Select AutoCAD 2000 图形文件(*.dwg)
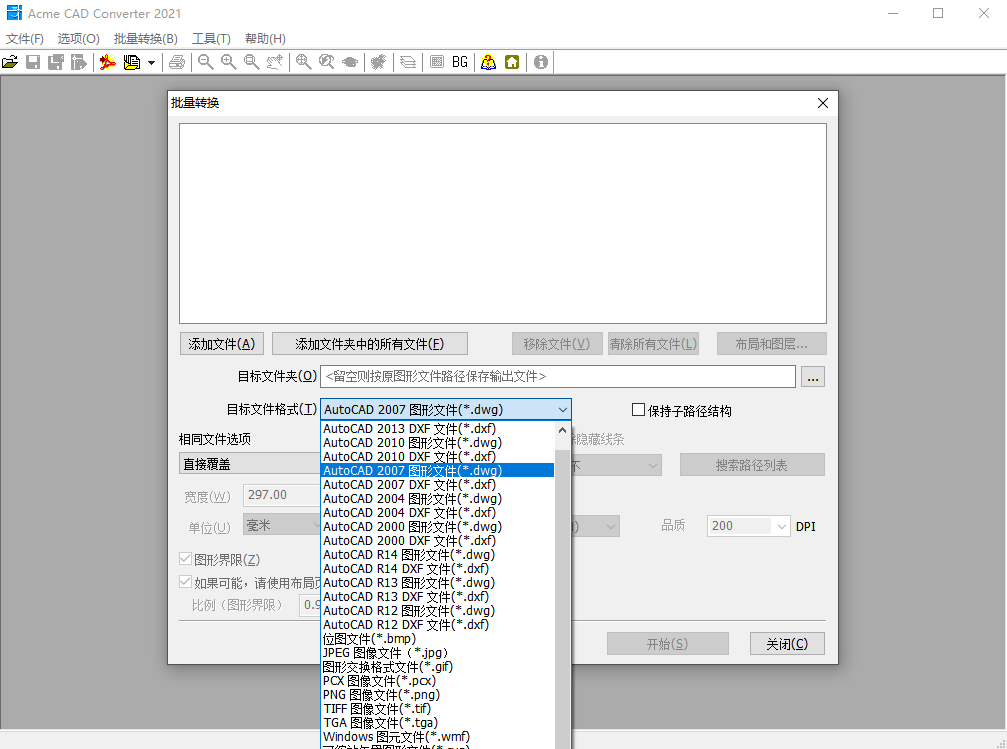1007x749 pixels. (437, 527)
